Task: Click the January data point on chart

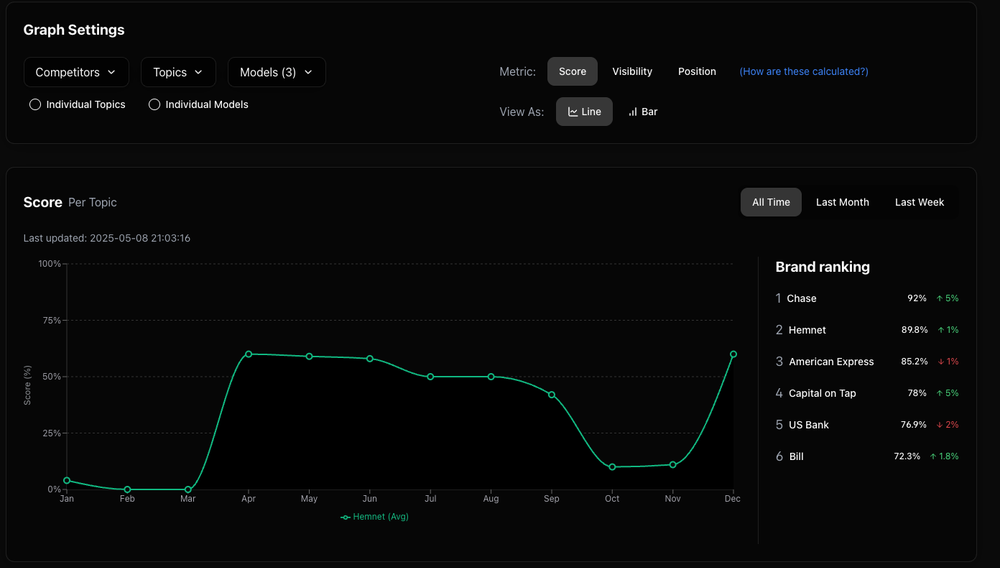Action: coord(67,481)
